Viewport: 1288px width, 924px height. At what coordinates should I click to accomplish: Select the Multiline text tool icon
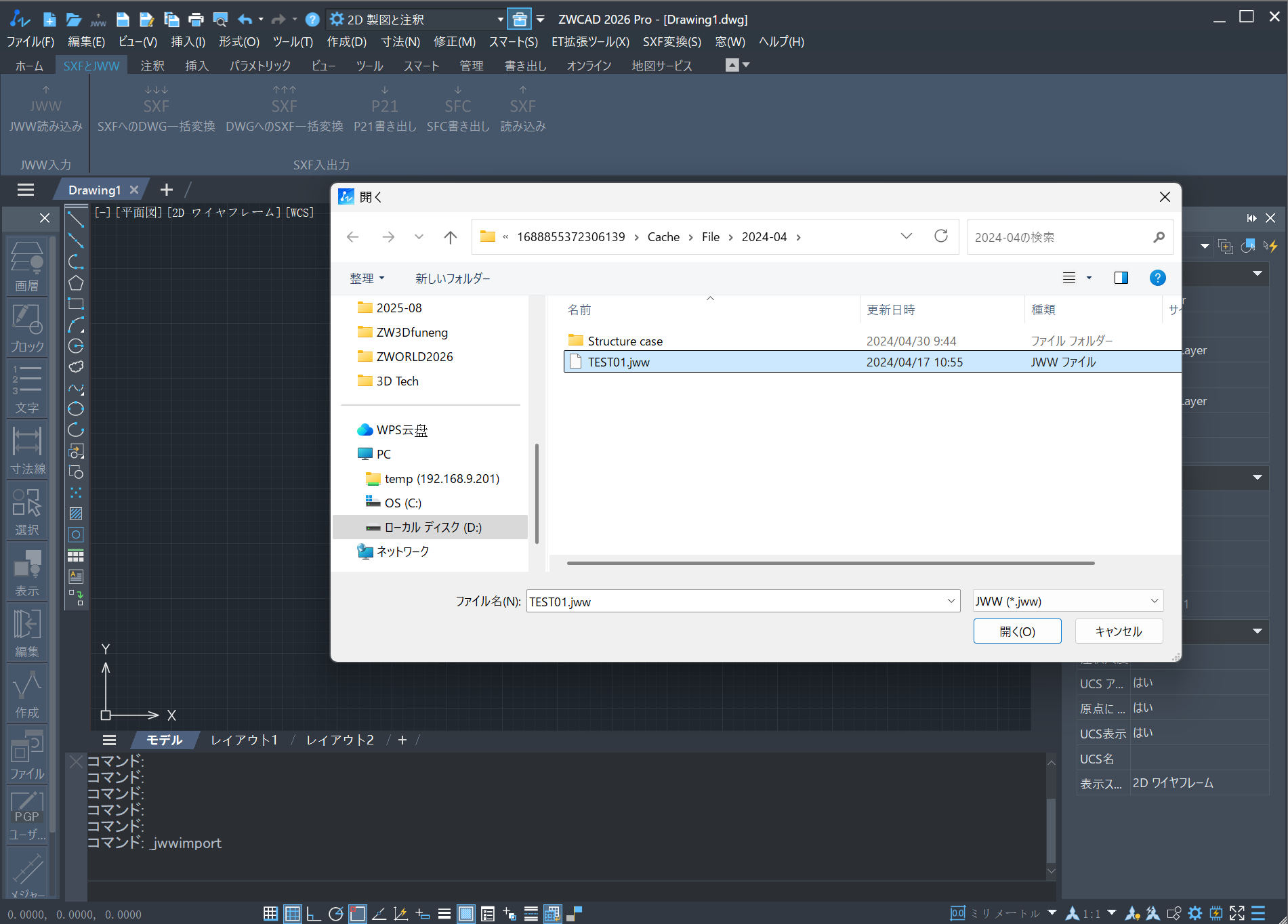pos(76,576)
